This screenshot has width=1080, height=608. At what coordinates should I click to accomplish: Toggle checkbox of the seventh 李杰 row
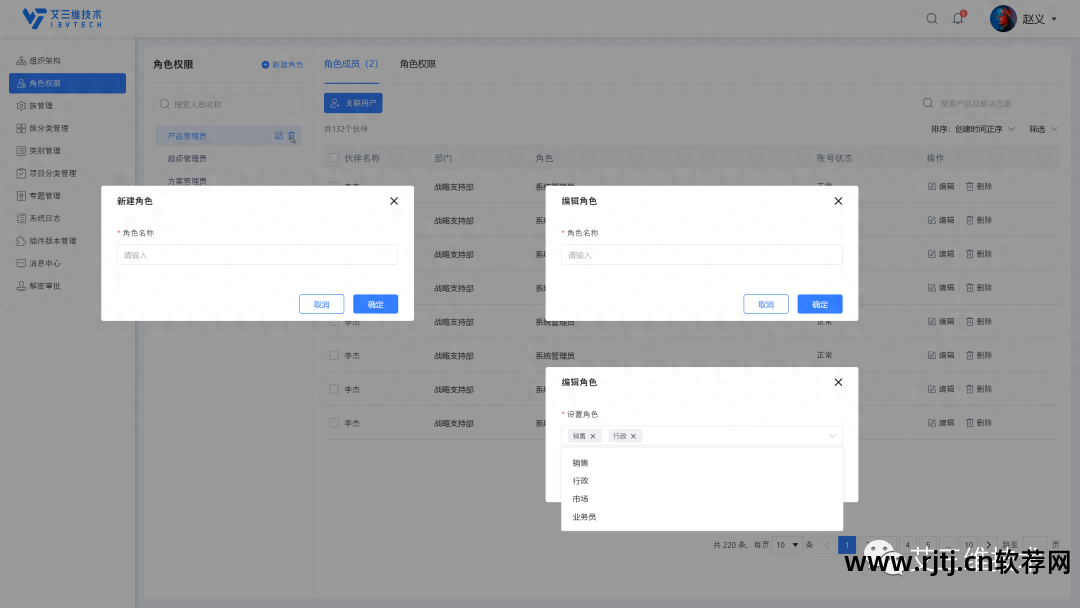point(334,389)
